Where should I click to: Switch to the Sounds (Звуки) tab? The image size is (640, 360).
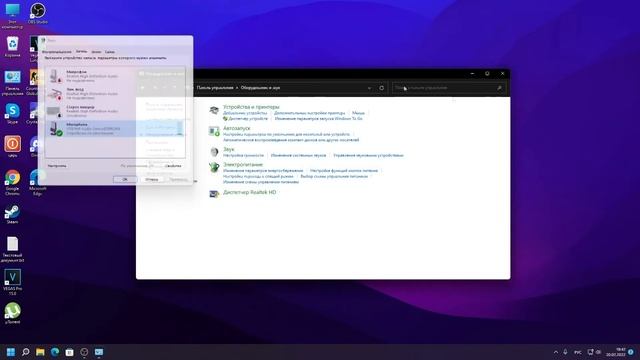coord(96,52)
